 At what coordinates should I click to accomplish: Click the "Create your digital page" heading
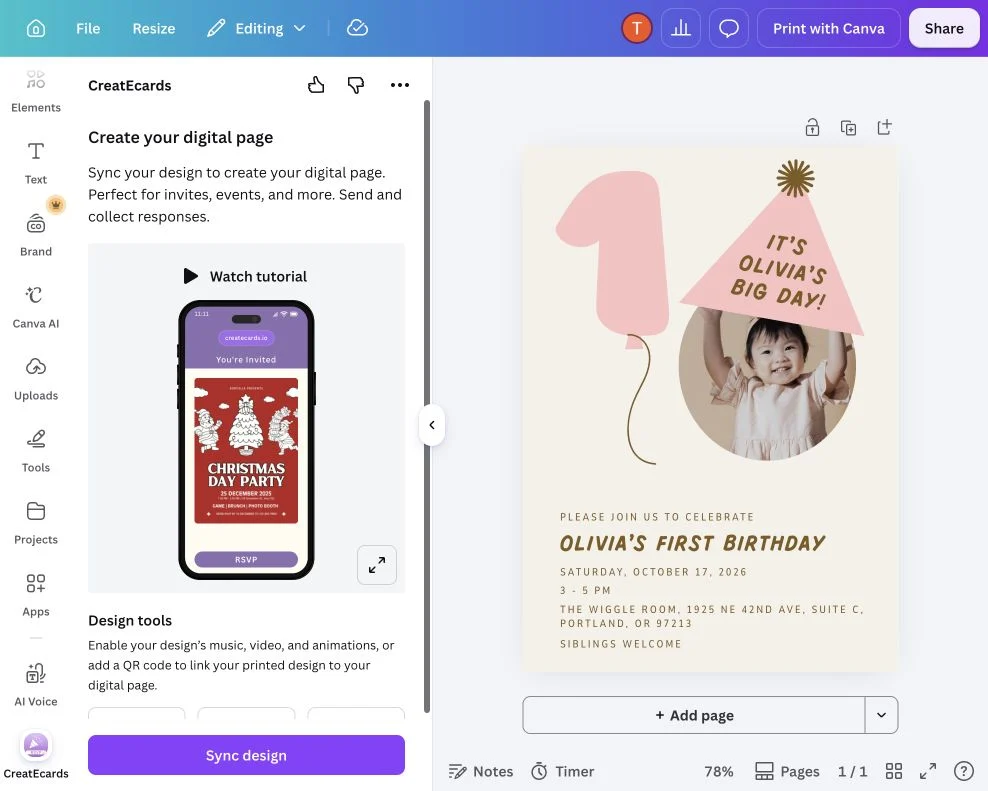181,137
